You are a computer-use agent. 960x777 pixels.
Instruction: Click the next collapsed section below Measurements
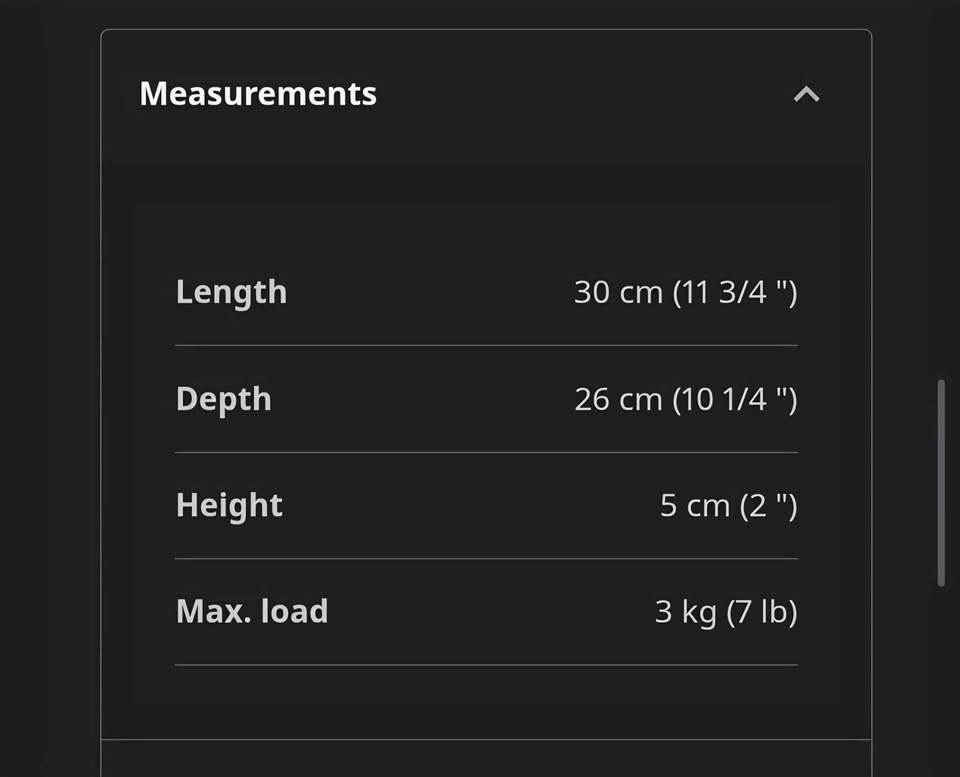coord(486,759)
